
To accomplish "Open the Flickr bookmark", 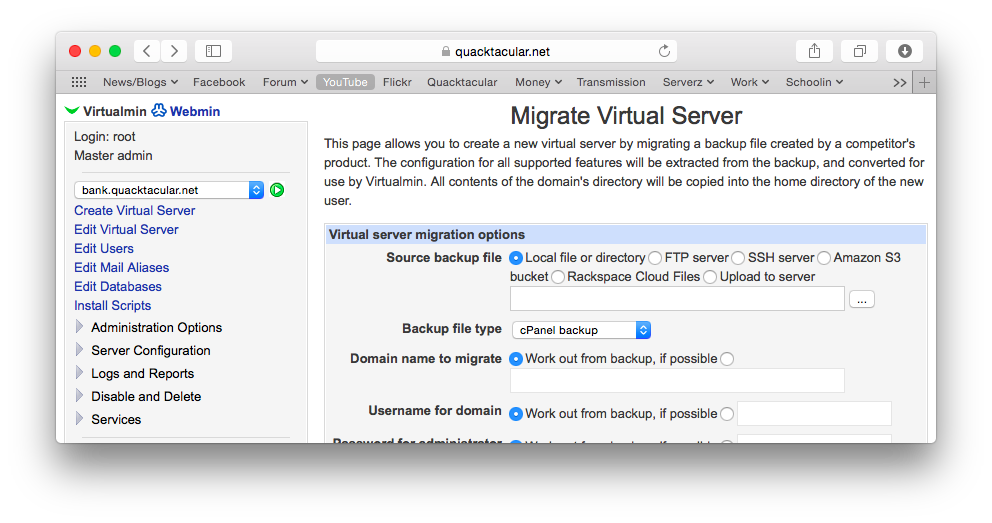I will 397,82.
